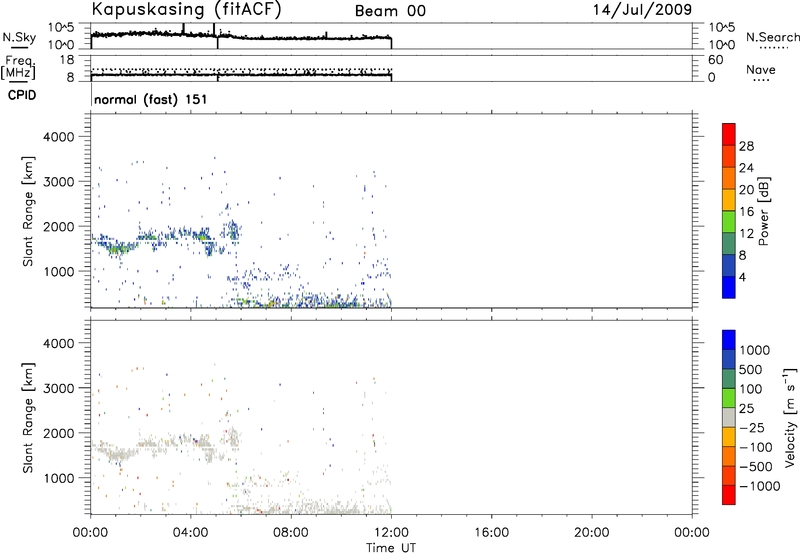Select 'Slant Range [km]' label of velocity panel
This screenshot has width=800, height=554.
(28, 418)
